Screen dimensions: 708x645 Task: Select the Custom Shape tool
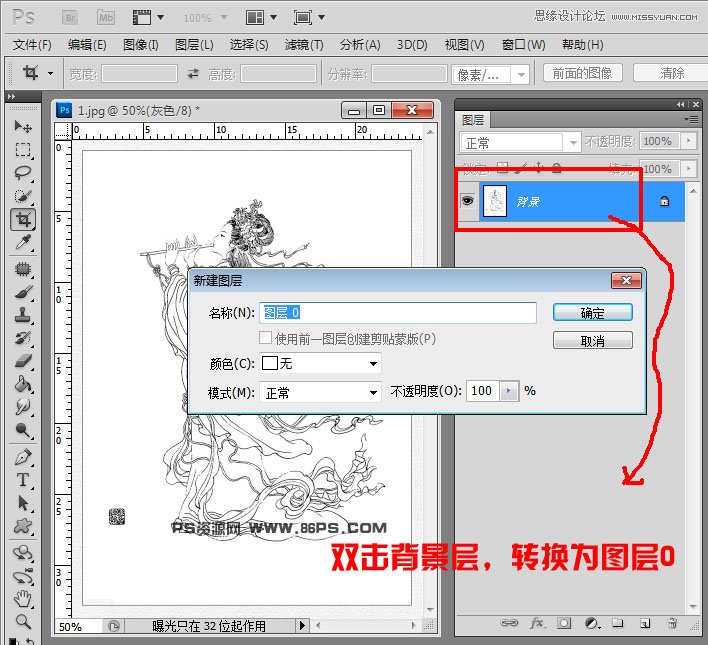[x=23, y=526]
